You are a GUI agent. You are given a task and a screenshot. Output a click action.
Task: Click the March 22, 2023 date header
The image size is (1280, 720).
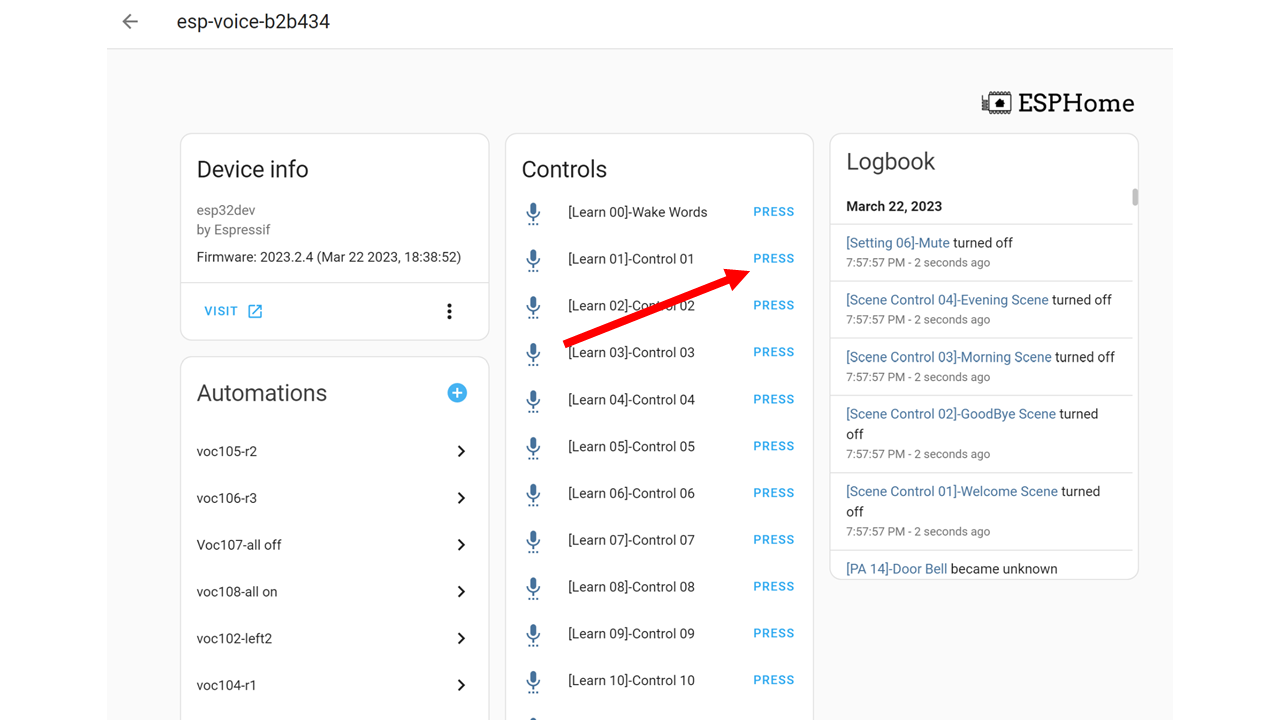894,206
